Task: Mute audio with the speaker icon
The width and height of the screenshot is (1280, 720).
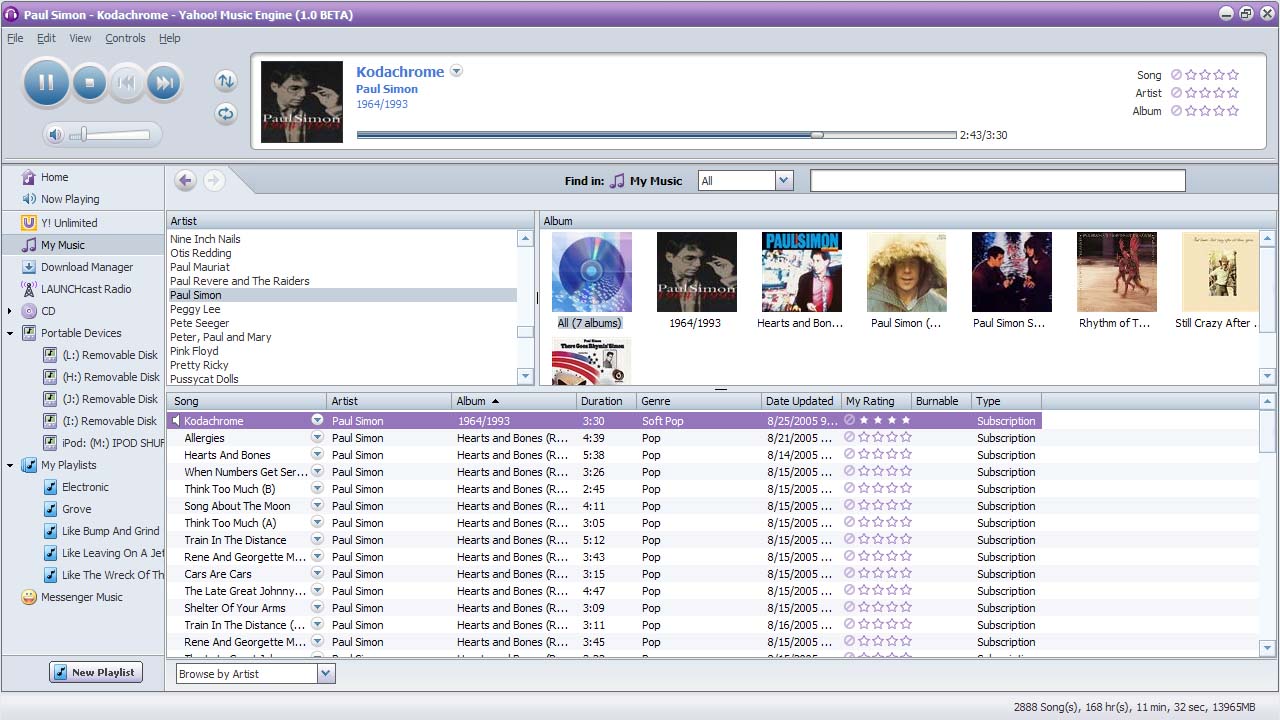Action: point(56,134)
